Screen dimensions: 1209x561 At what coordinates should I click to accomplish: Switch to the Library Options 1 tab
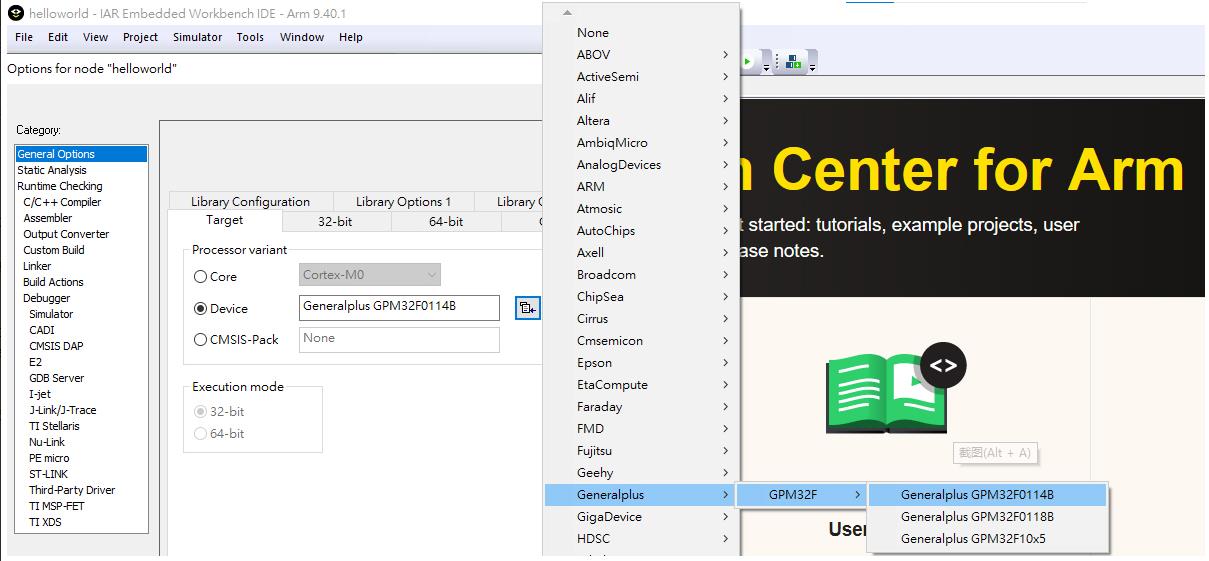coord(403,201)
